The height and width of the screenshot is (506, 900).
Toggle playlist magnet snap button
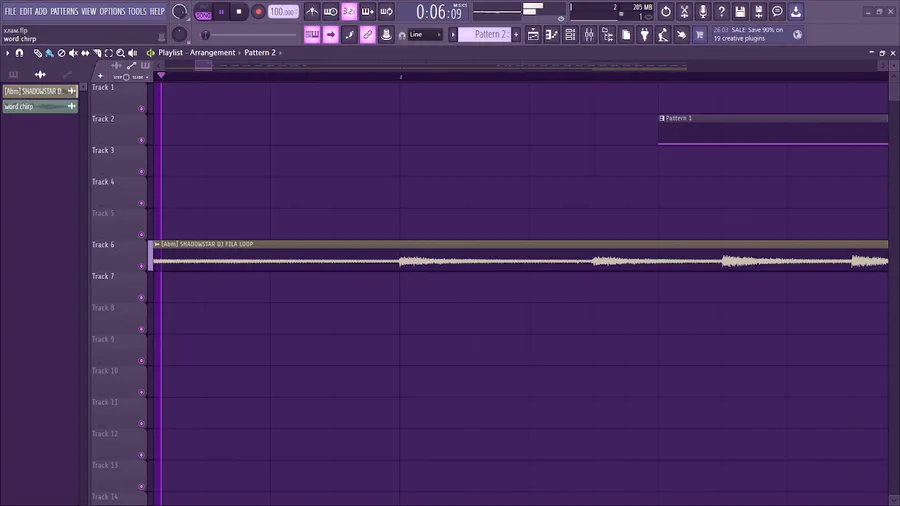pyautogui.click(x=19, y=53)
